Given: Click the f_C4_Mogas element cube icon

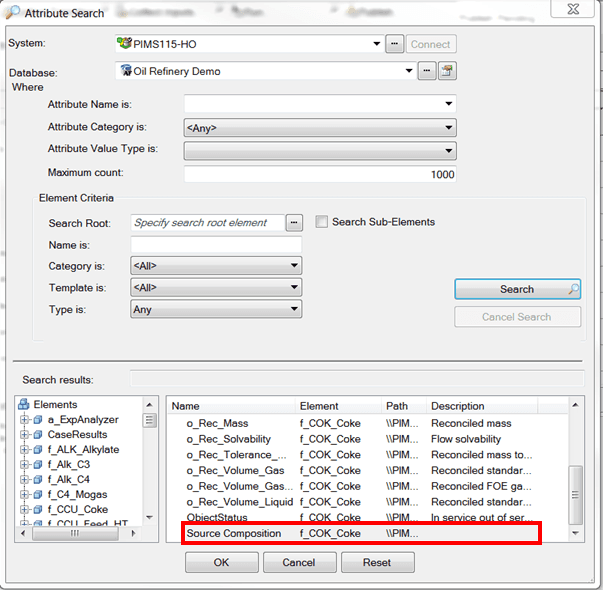Looking at the screenshot, I should (38, 495).
